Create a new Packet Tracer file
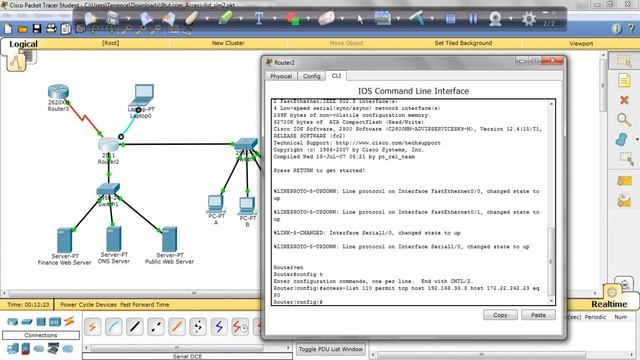 pos(8,29)
